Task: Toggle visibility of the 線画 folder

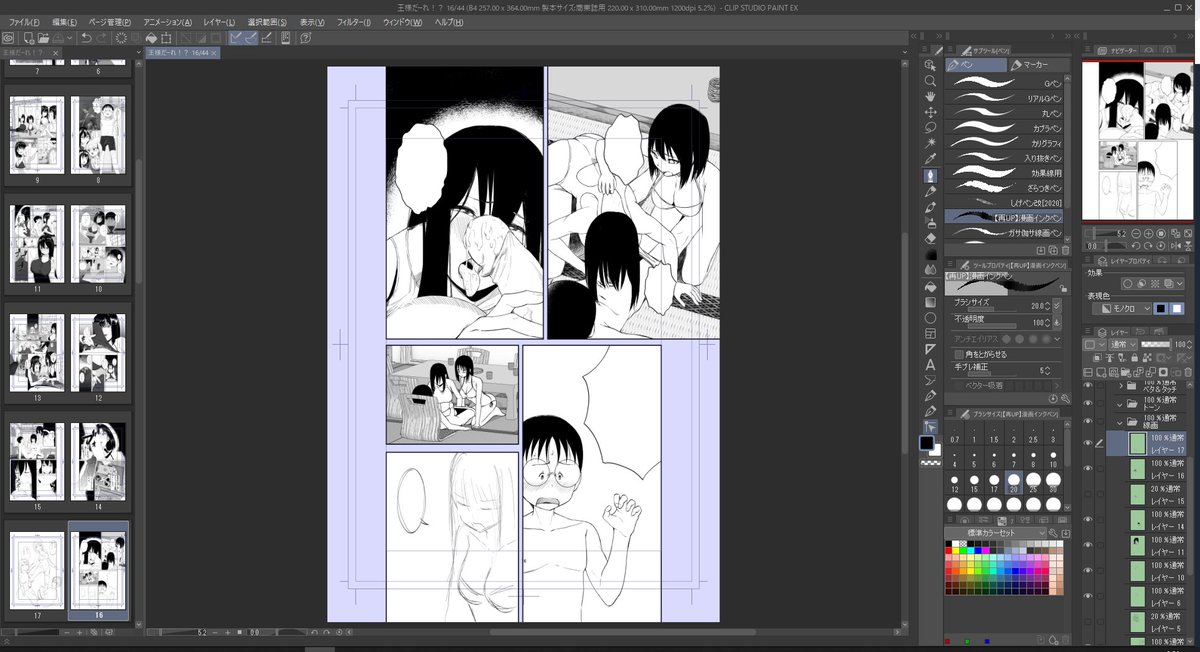Action: pos(1088,421)
